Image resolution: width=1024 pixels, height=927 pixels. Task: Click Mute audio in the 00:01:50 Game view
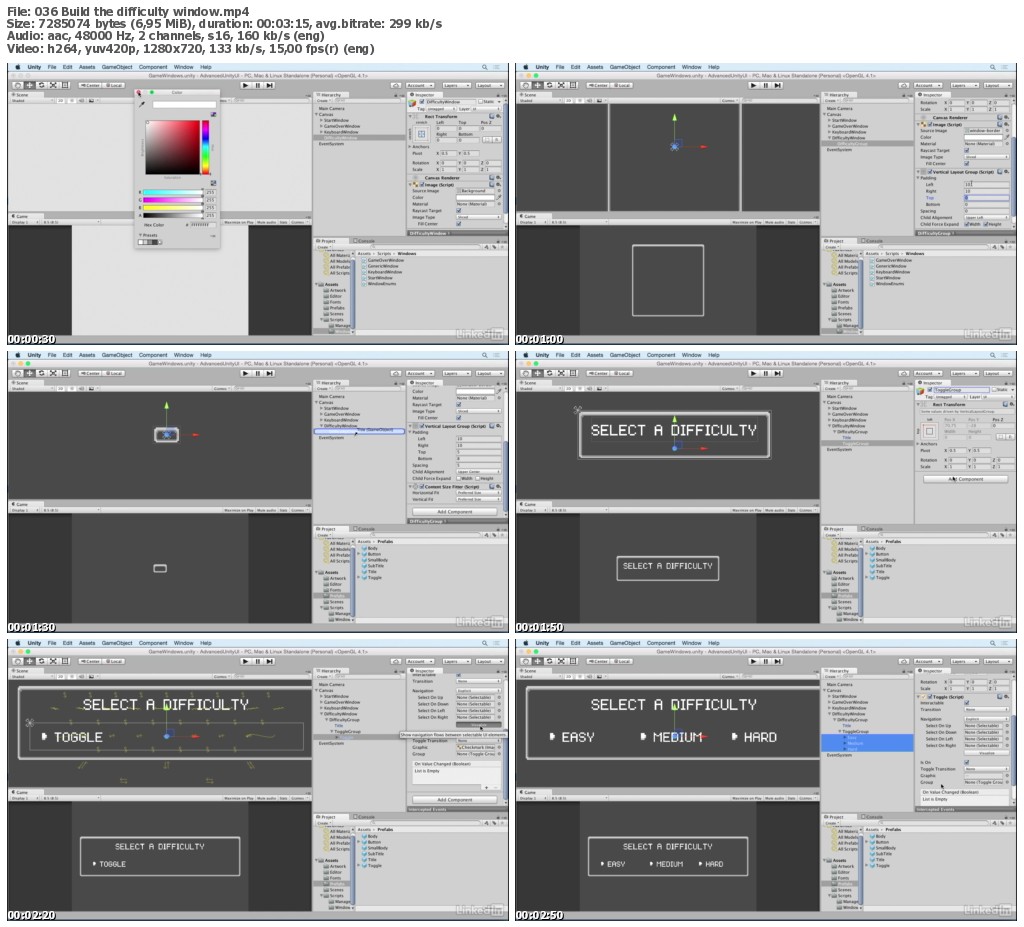pos(776,510)
